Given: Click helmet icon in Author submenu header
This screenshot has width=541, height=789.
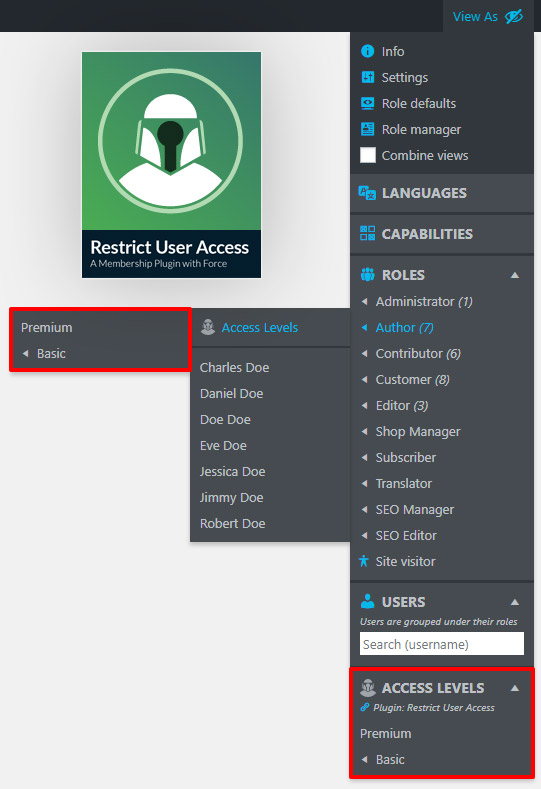Looking at the screenshot, I should click(x=208, y=327).
